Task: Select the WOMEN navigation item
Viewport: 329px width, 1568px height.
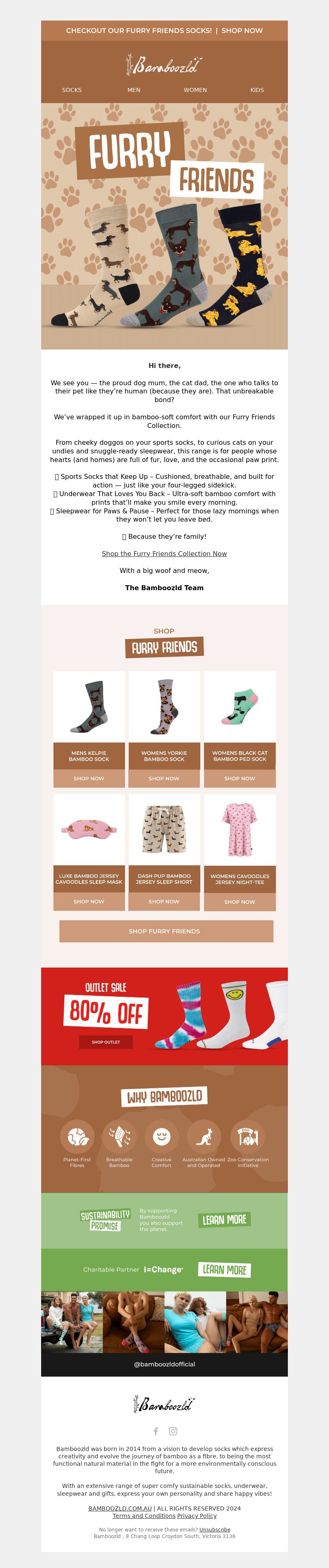Action: click(x=196, y=90)
